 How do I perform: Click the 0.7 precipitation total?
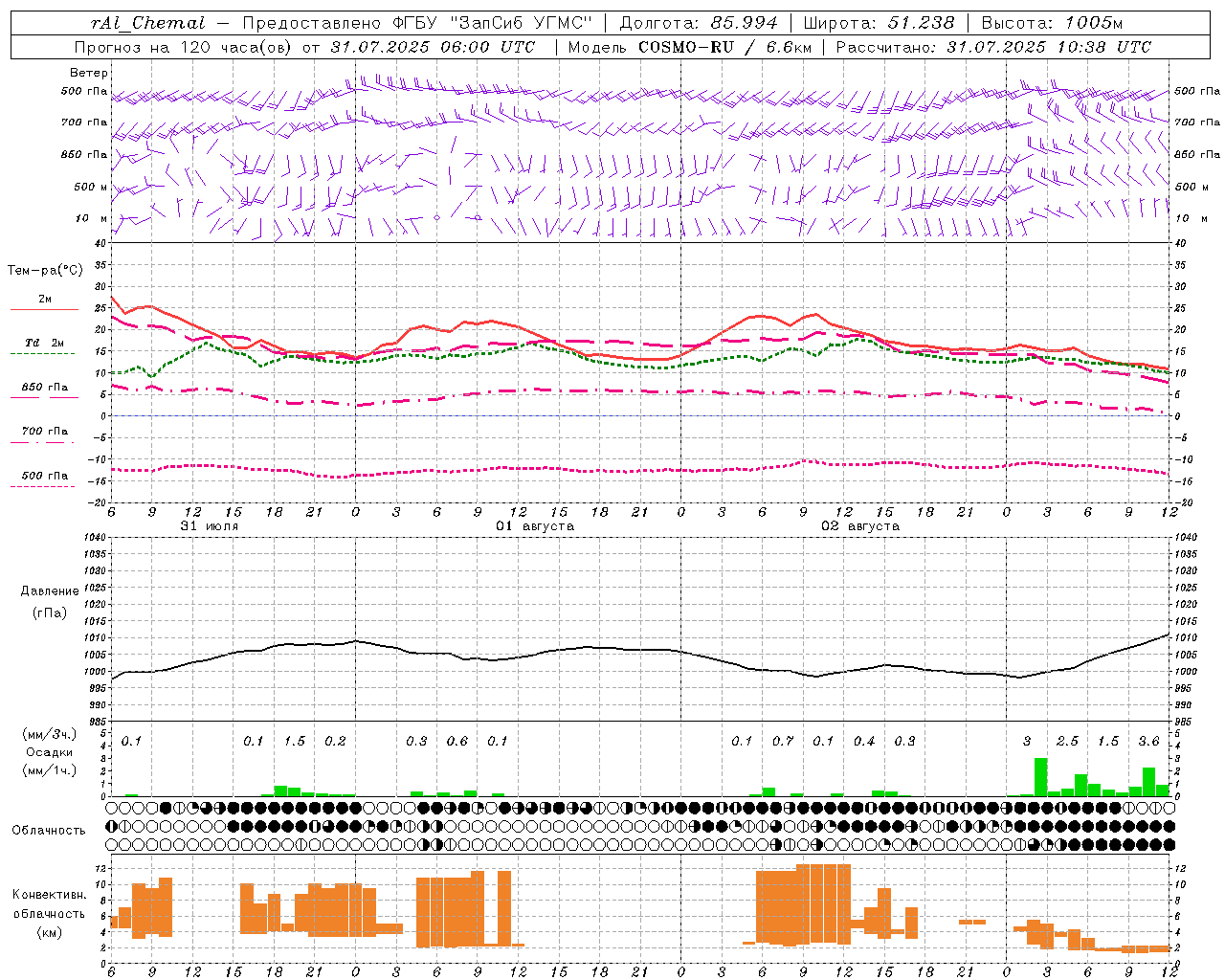click(x=783, y=741)
